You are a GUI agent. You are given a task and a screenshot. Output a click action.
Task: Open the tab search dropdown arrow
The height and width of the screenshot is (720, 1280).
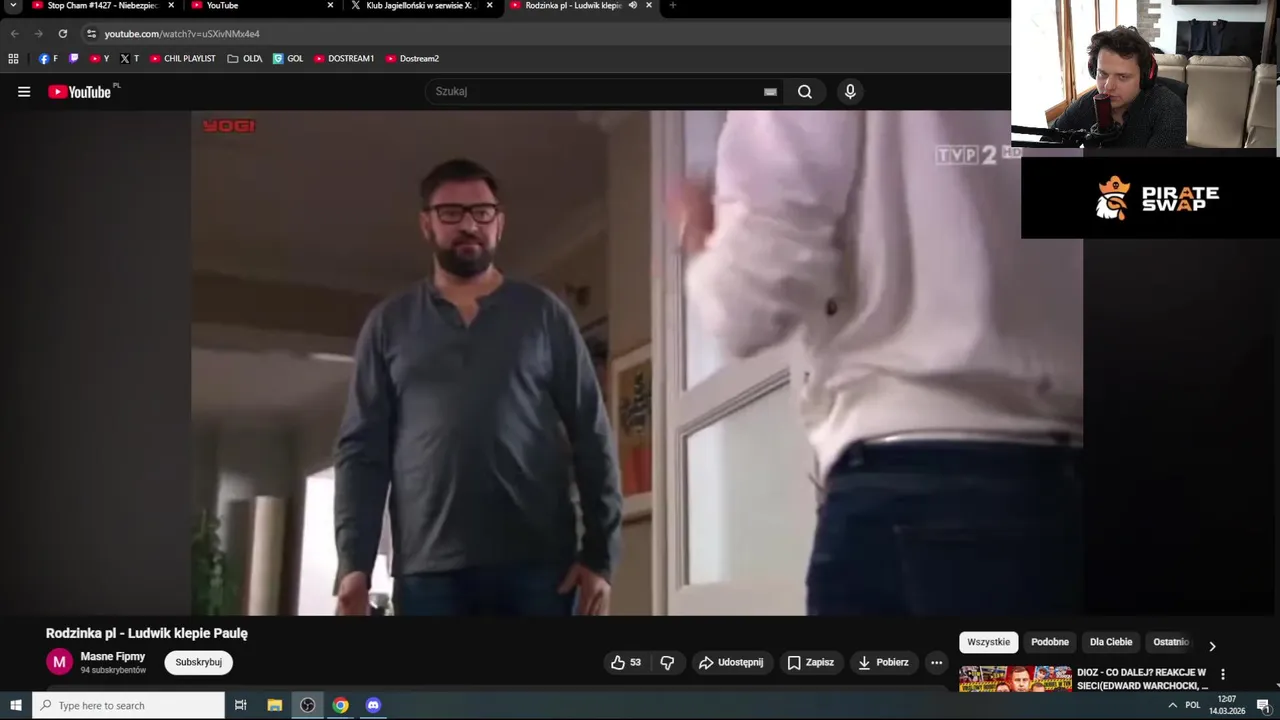[x=13, y=6]
